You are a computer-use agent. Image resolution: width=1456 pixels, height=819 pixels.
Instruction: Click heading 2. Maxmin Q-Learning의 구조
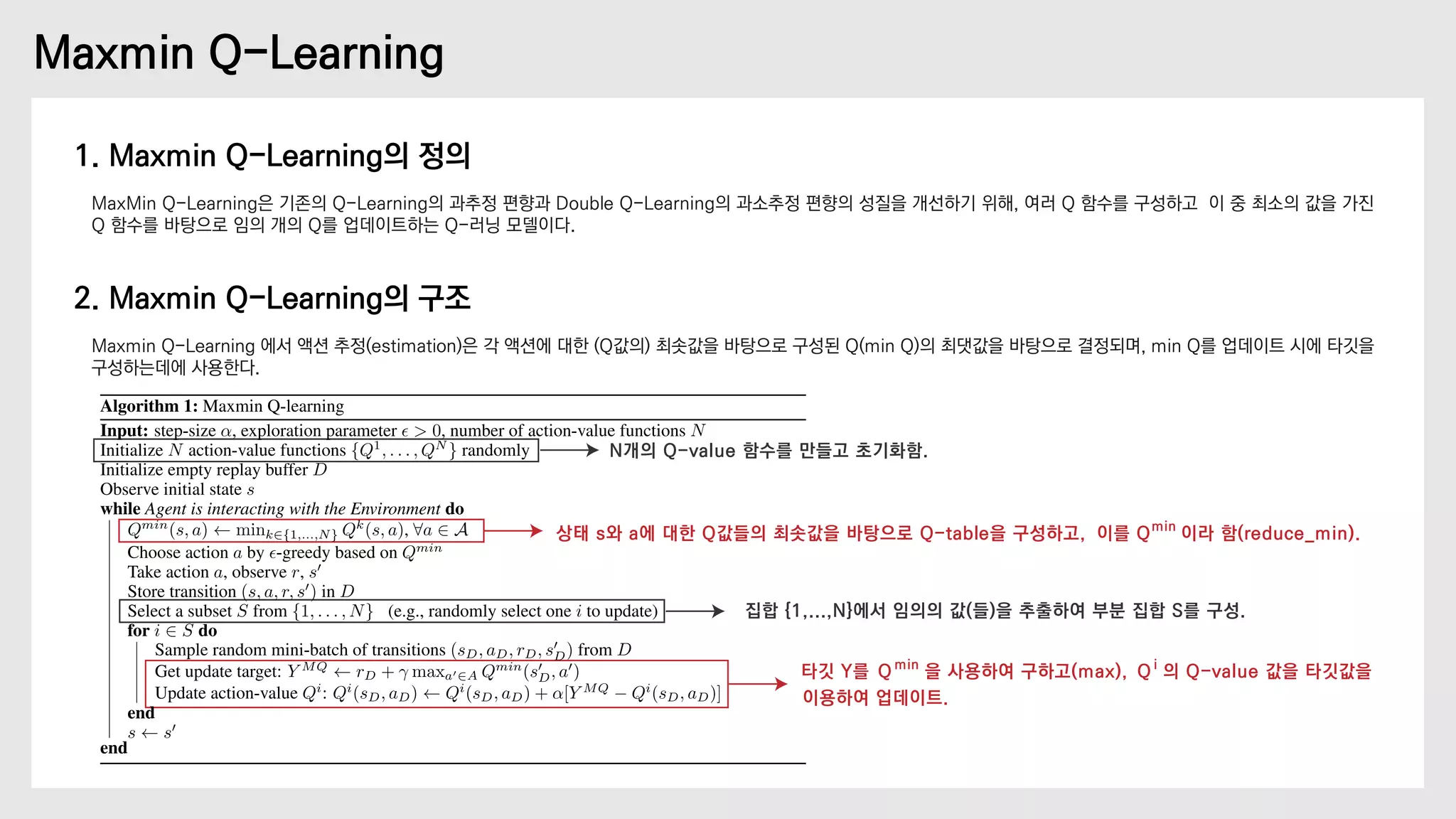(272, 298)
